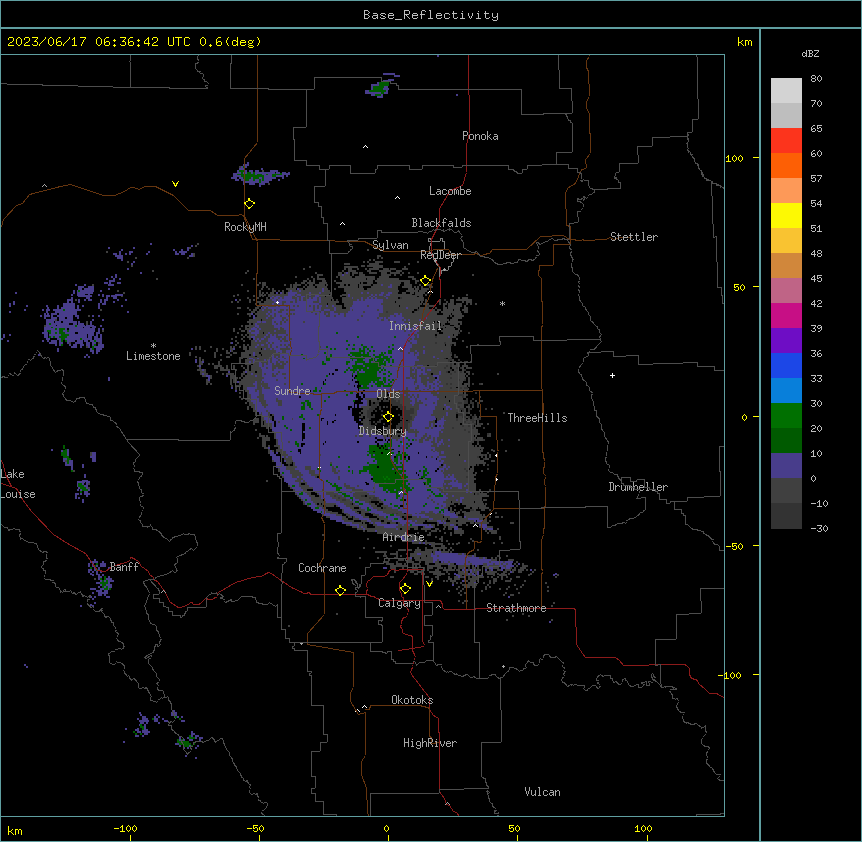Click the Ponoka city label
The width and height of the screenshot is (862, 842).
pyautogui.click(x=480, y=136)
